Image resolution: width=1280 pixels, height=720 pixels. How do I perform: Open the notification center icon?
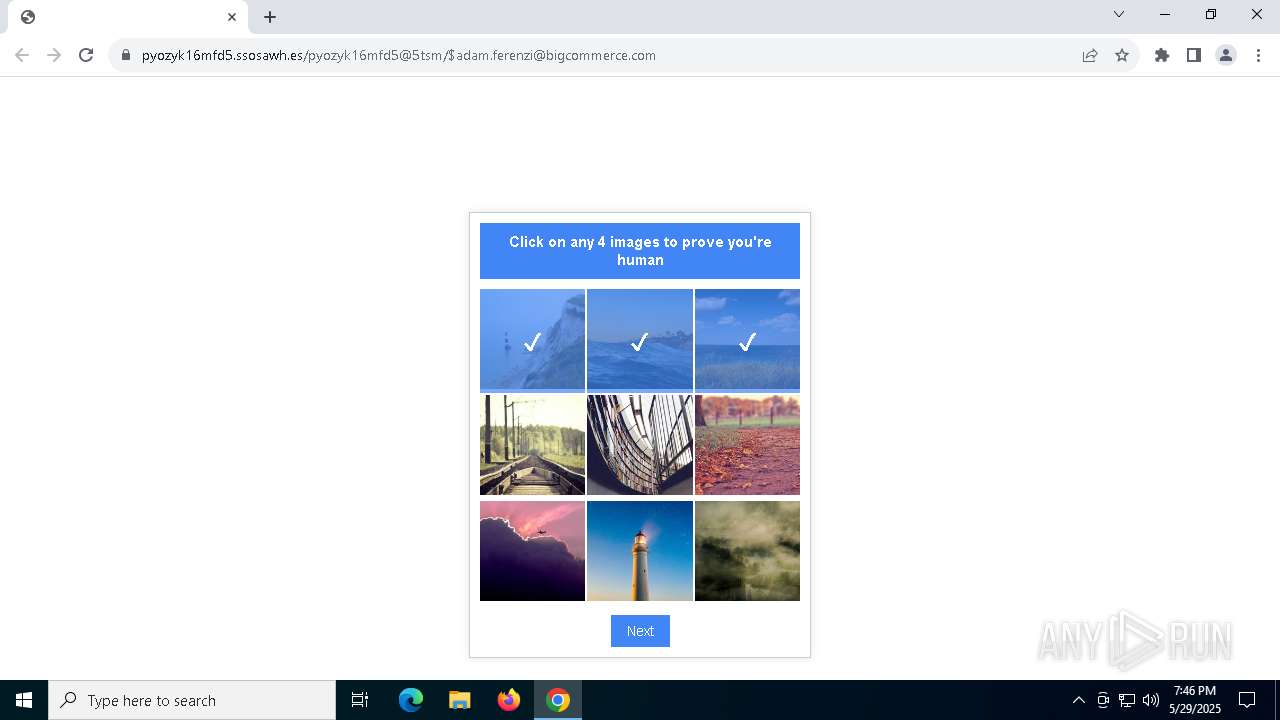coord(1247,700)
